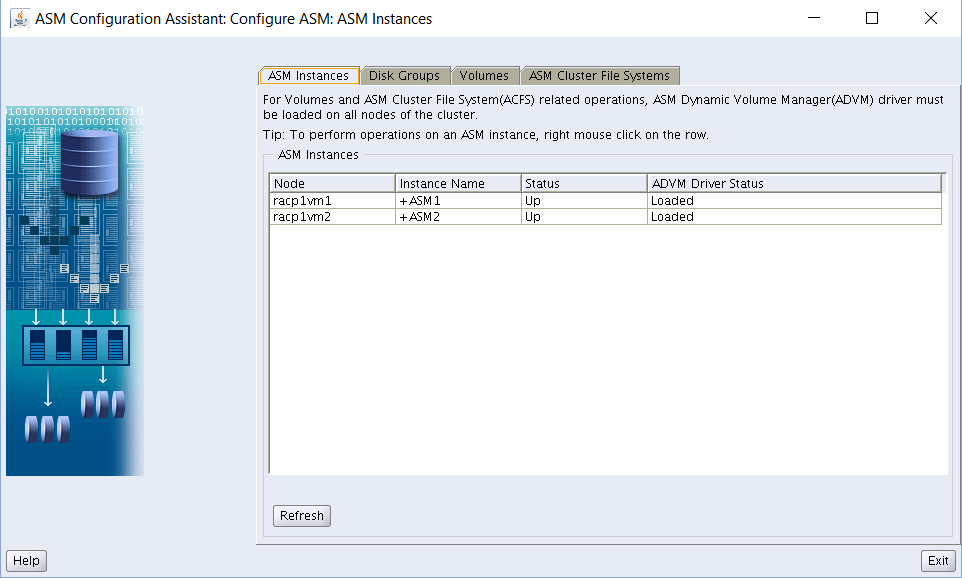This screenshot has height=578, width=962.
Task: Click the +ASM1 instance cell
Action: (458, 201)
